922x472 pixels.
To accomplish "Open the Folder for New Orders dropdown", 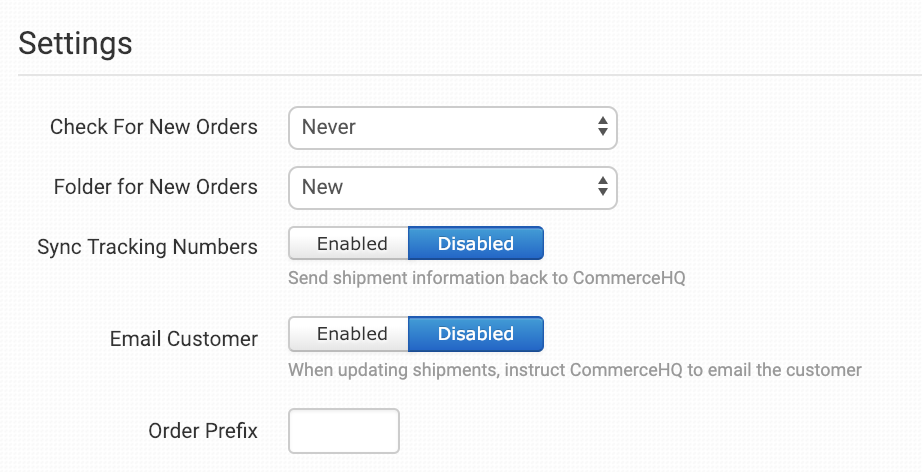I will coord(452,187).
